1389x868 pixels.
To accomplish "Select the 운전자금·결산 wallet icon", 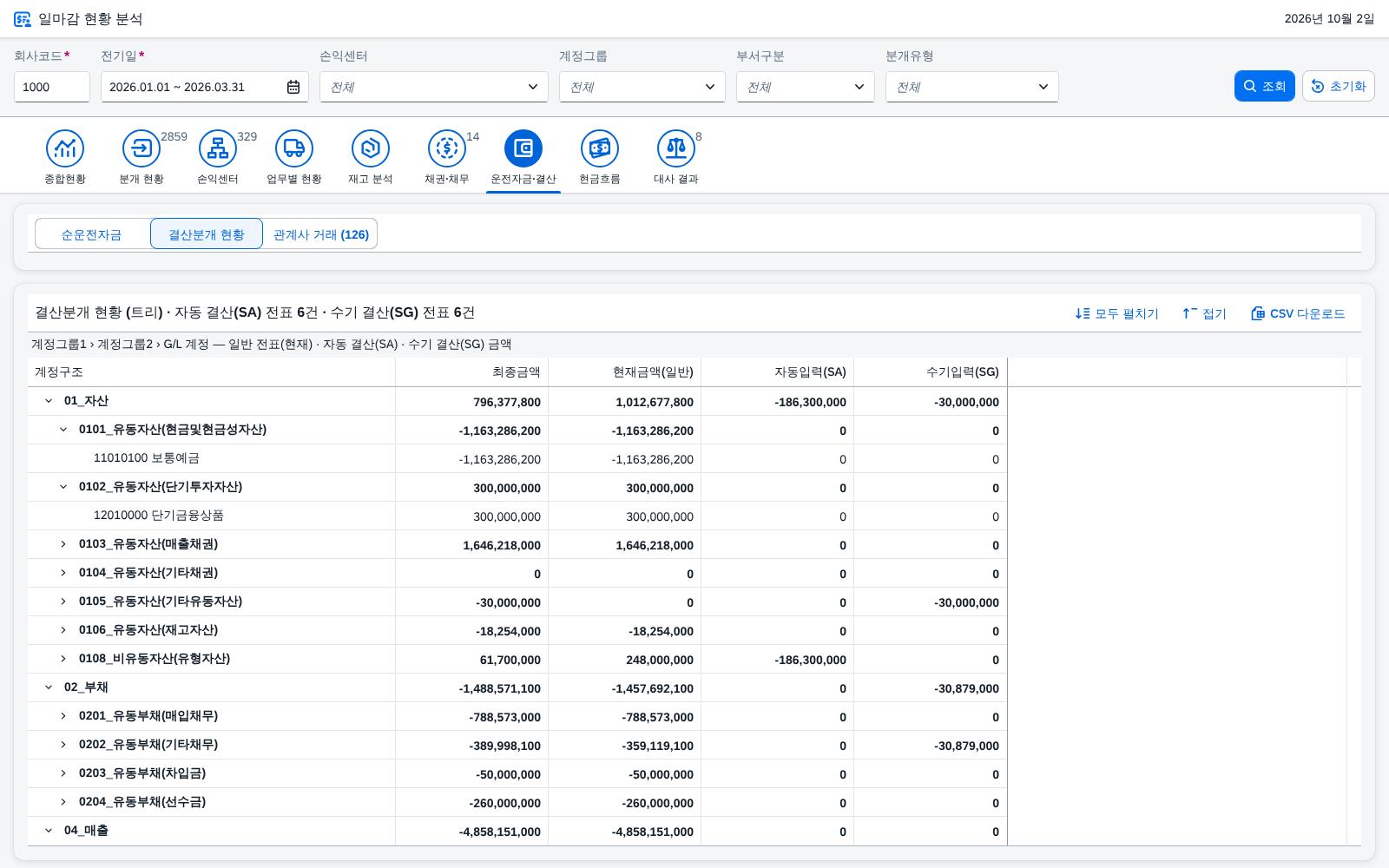I will [523, 148].
